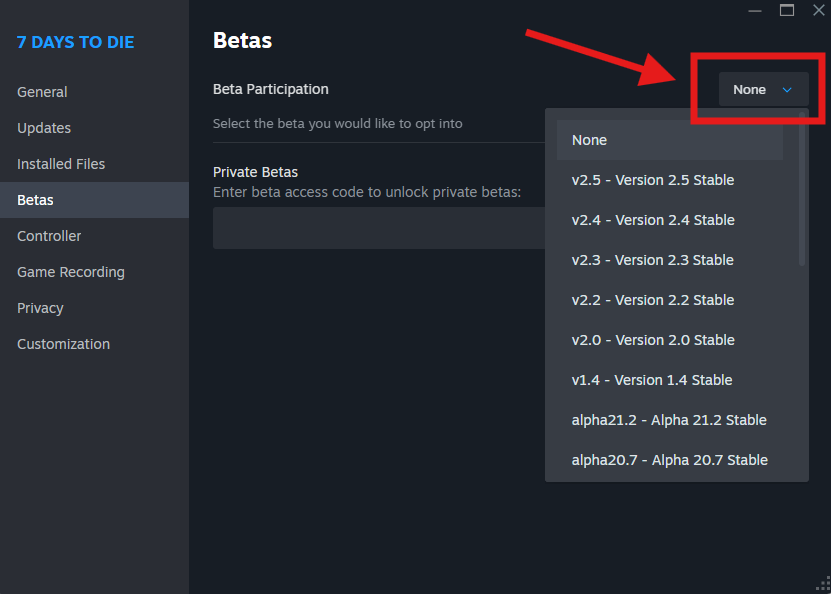Choose v2.5 - Version 2.5 Stable
831x594 pixels.
coord(669,180)
